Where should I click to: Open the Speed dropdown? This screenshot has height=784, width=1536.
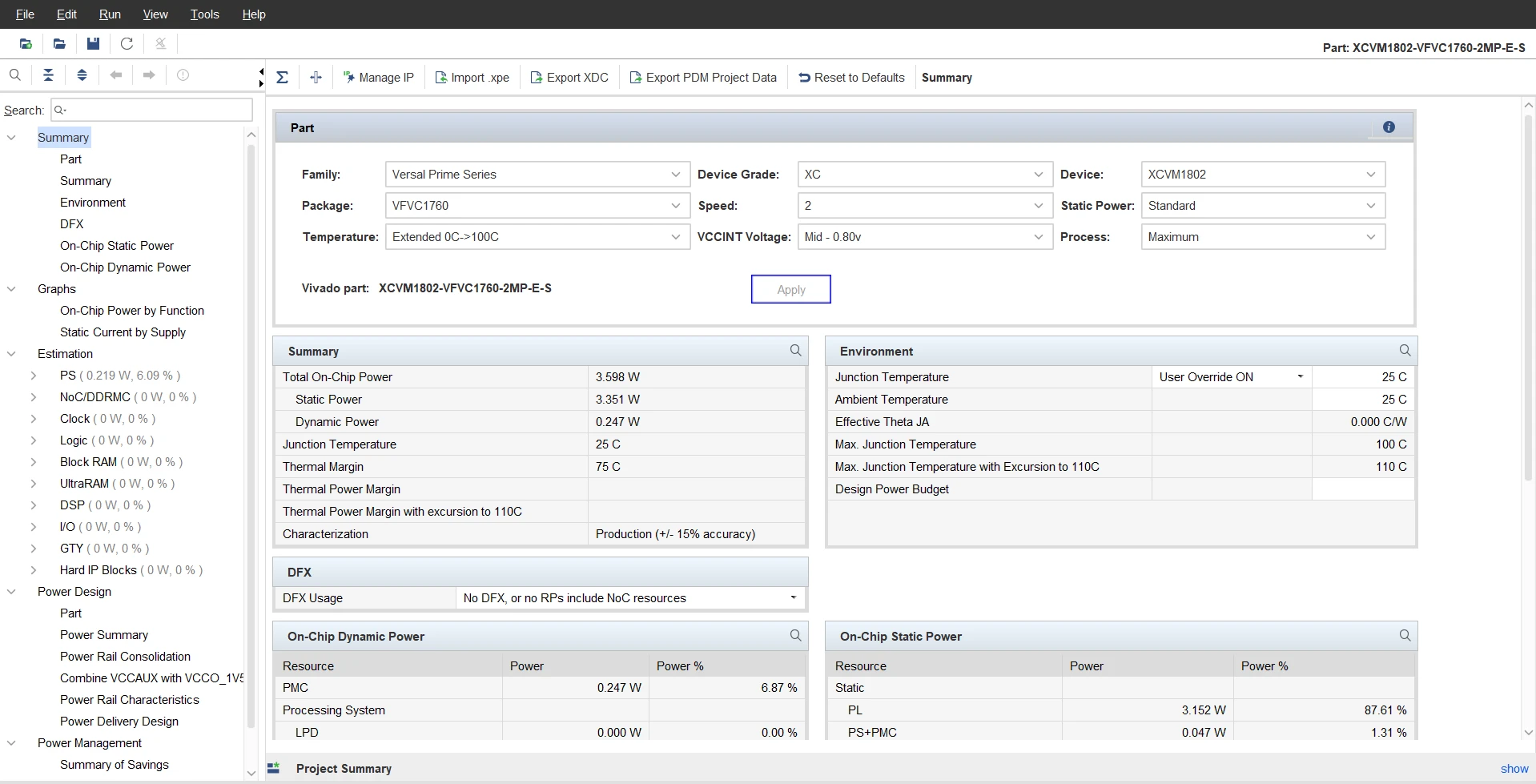[x=925, y=206]
